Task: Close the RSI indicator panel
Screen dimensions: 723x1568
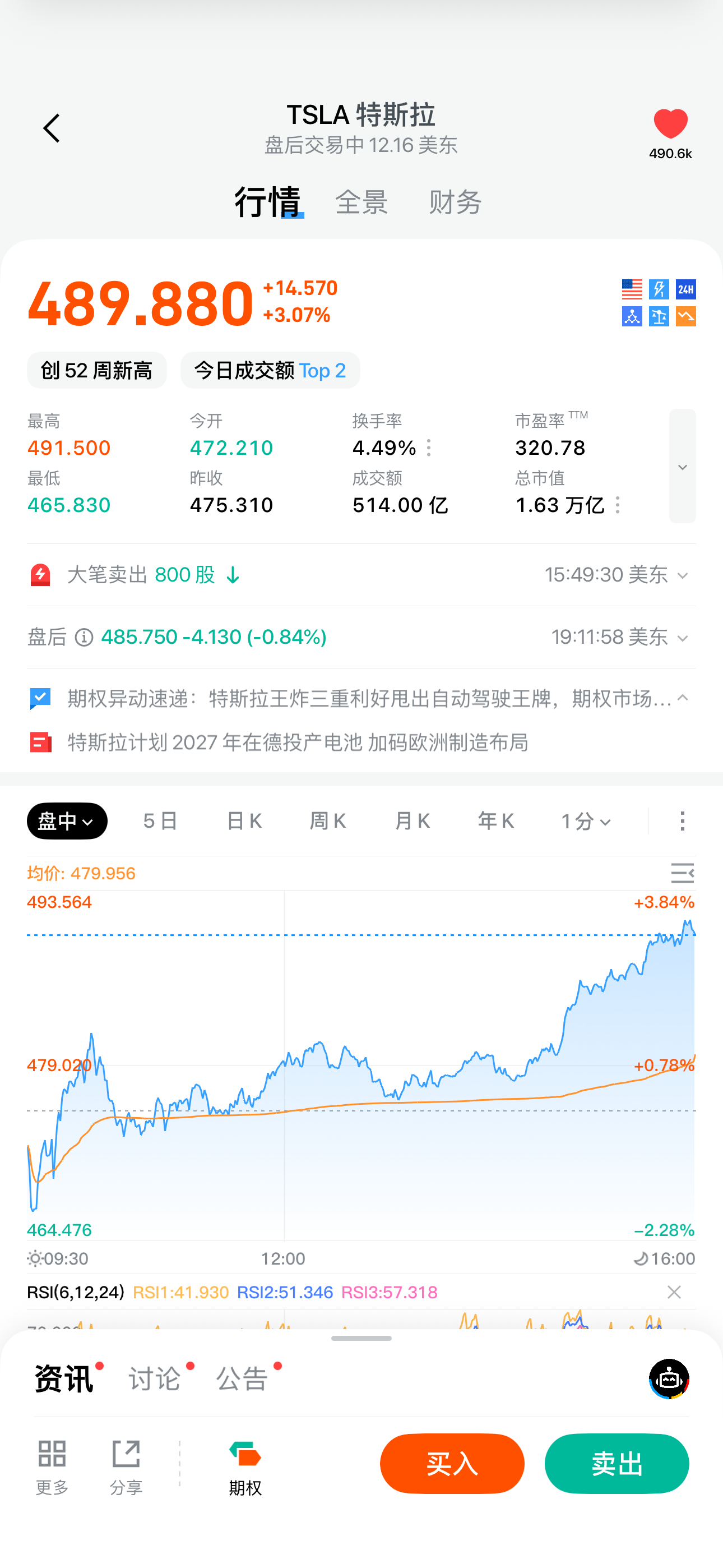Action: tap(674, 1292)
